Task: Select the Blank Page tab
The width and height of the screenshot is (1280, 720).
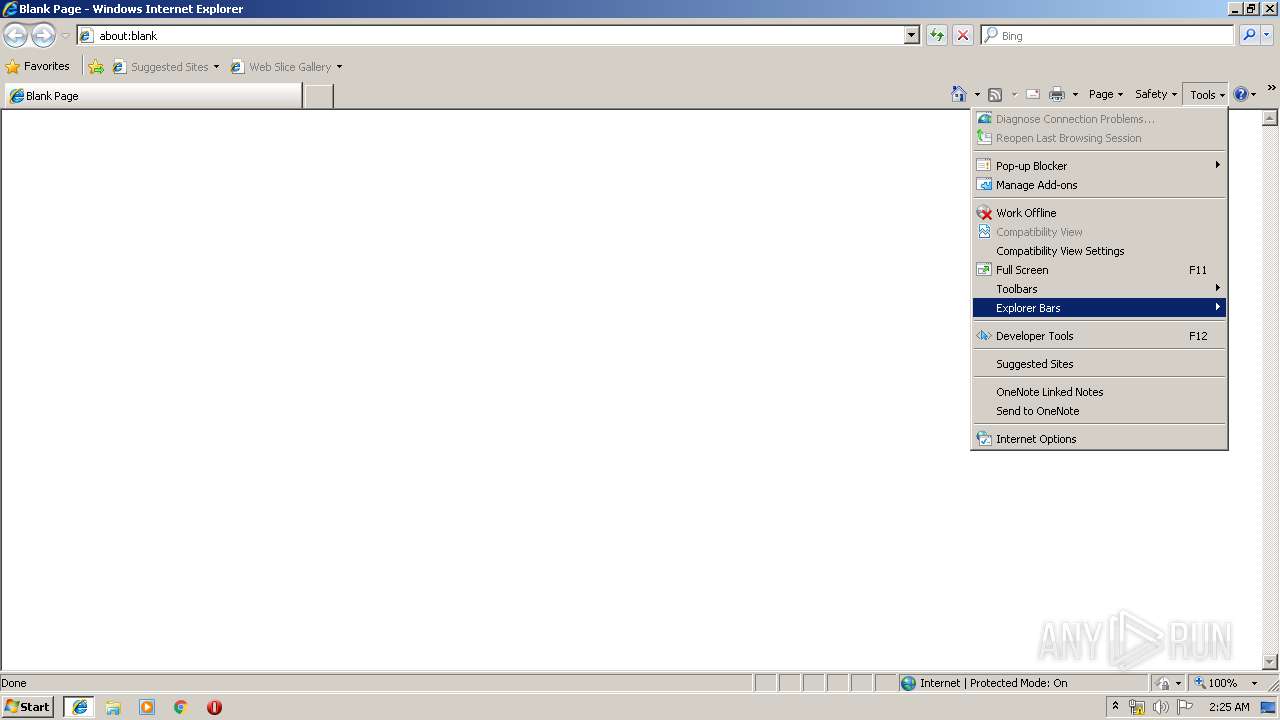Action: point(153,96)
